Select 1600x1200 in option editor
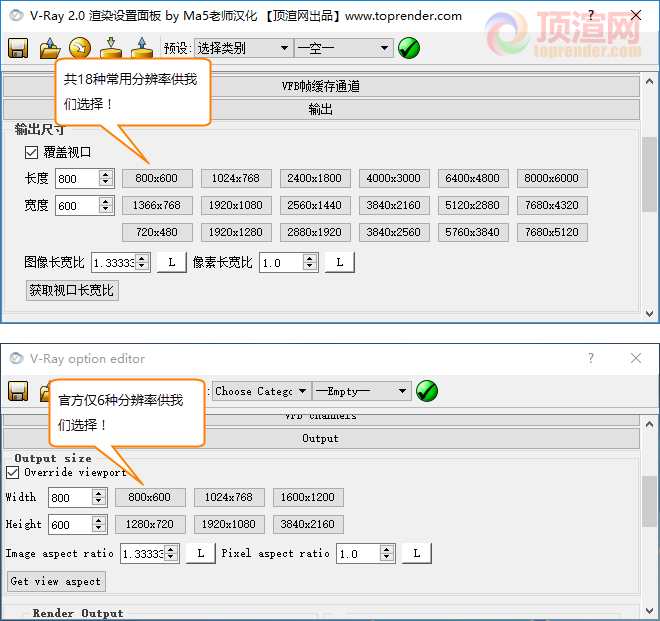Viewport: 660px width, 621px height. tap(308, 497)
